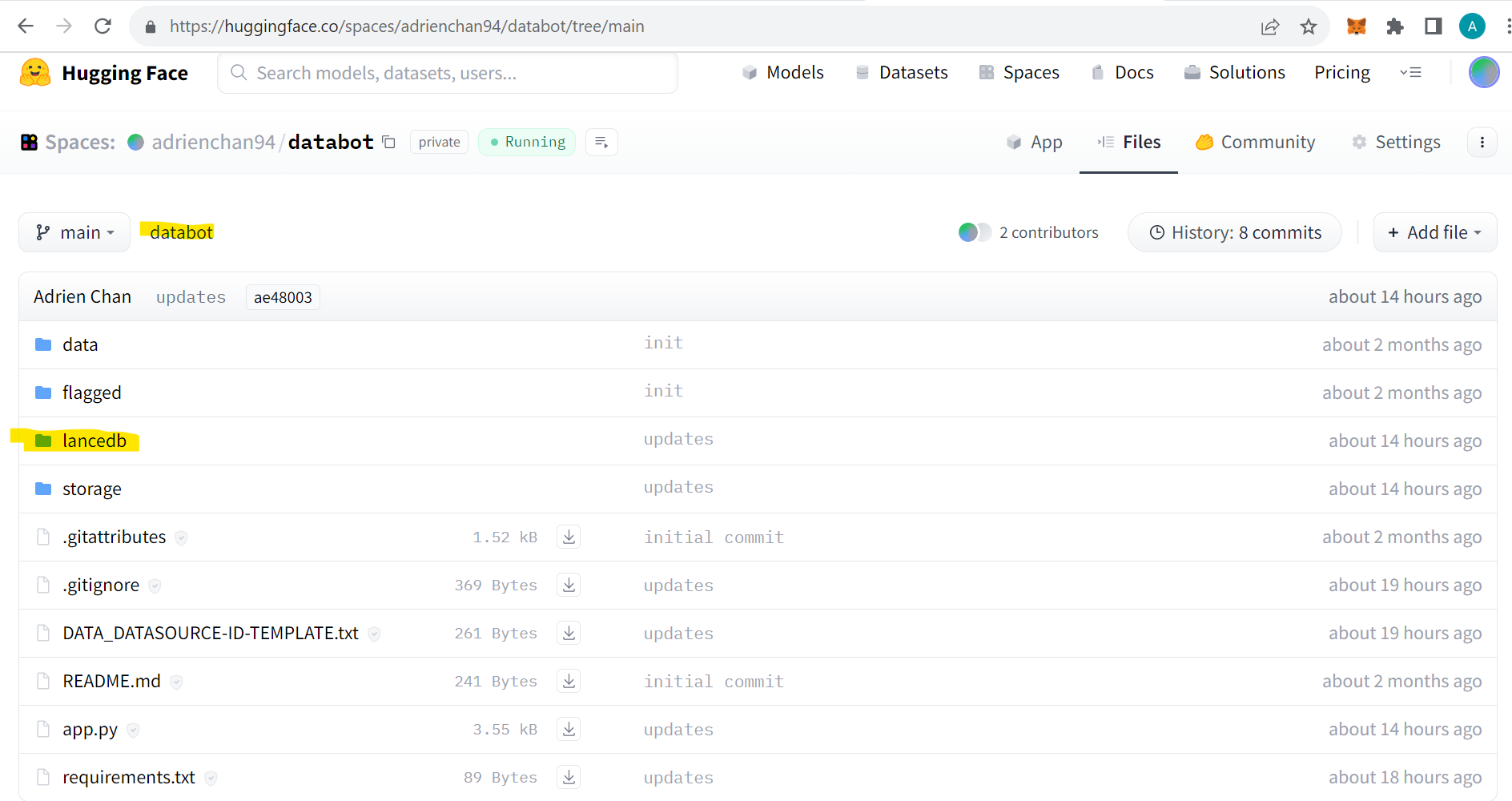The width and height of the screenshot is (1512, 801).
Task: Go to Datasets in the navbar
Action: coord(901,72)
